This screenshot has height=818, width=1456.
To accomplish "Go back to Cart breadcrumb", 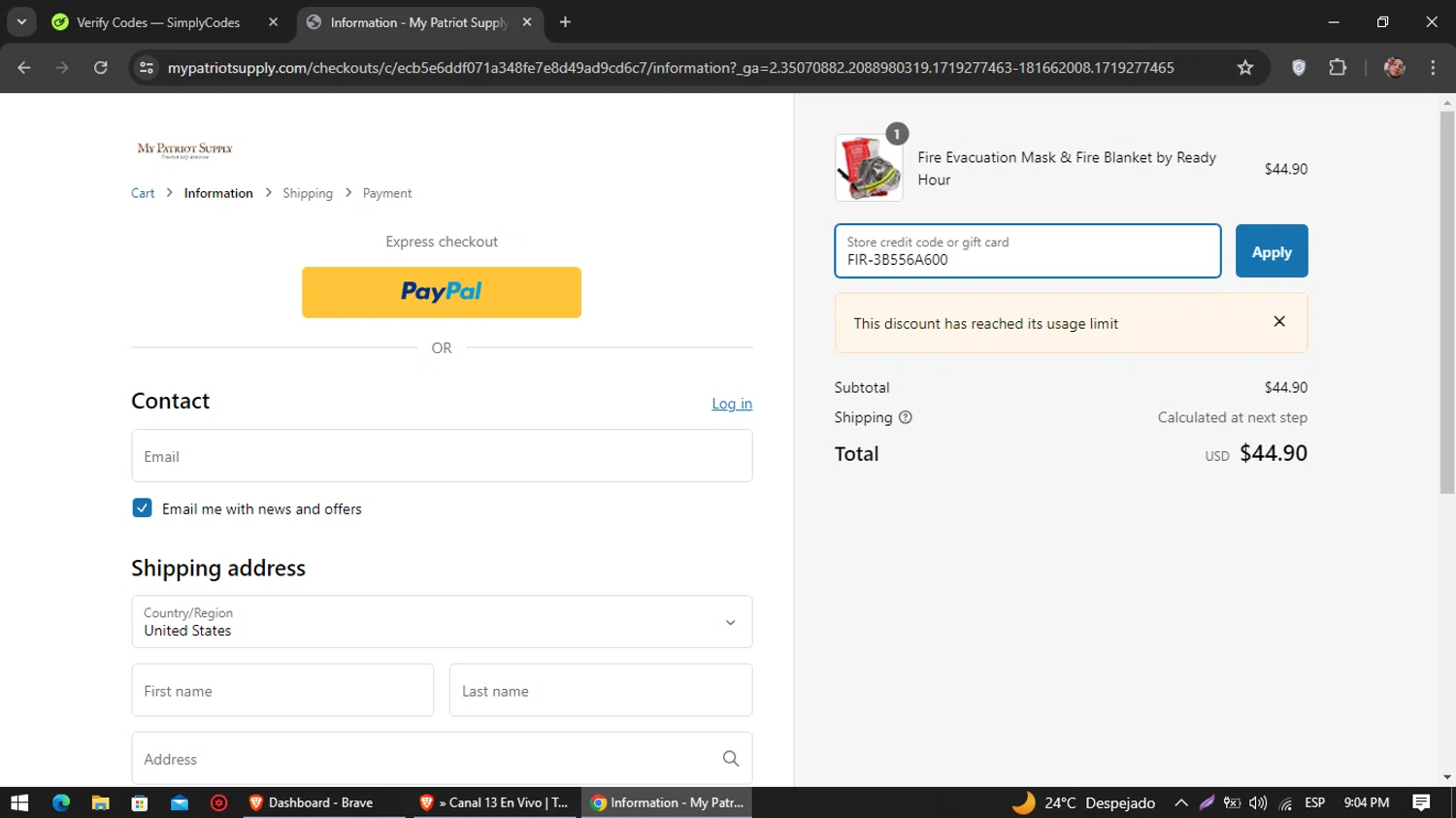I will [x=143, y=193].
